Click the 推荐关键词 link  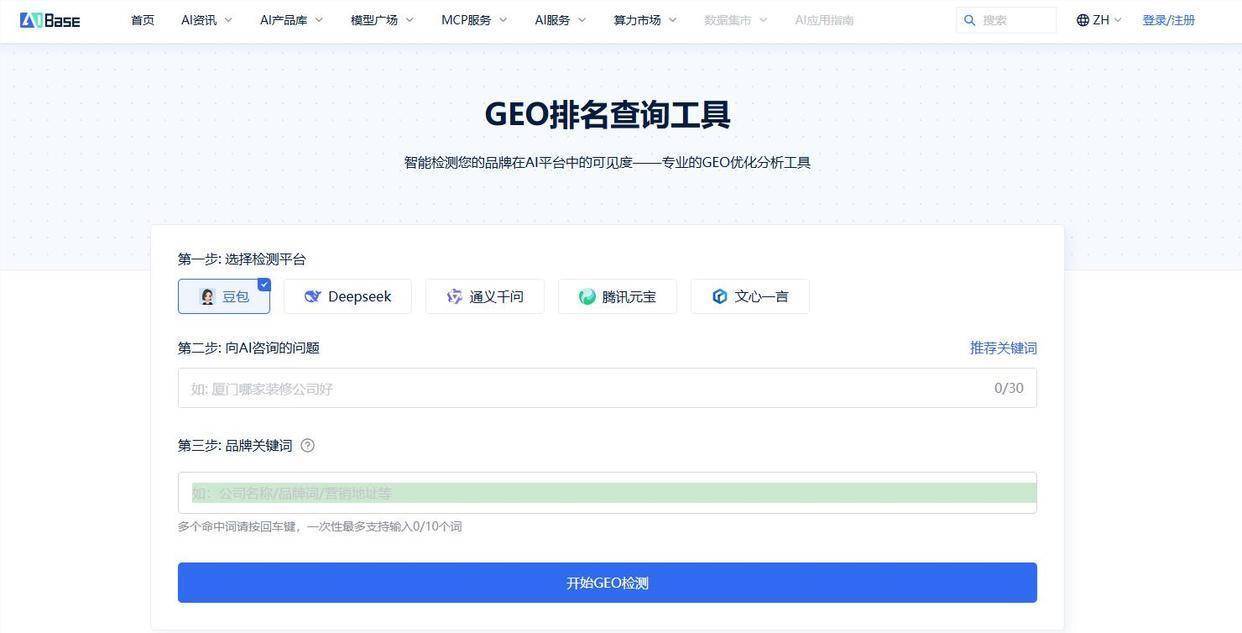(x=1003, y=348)
